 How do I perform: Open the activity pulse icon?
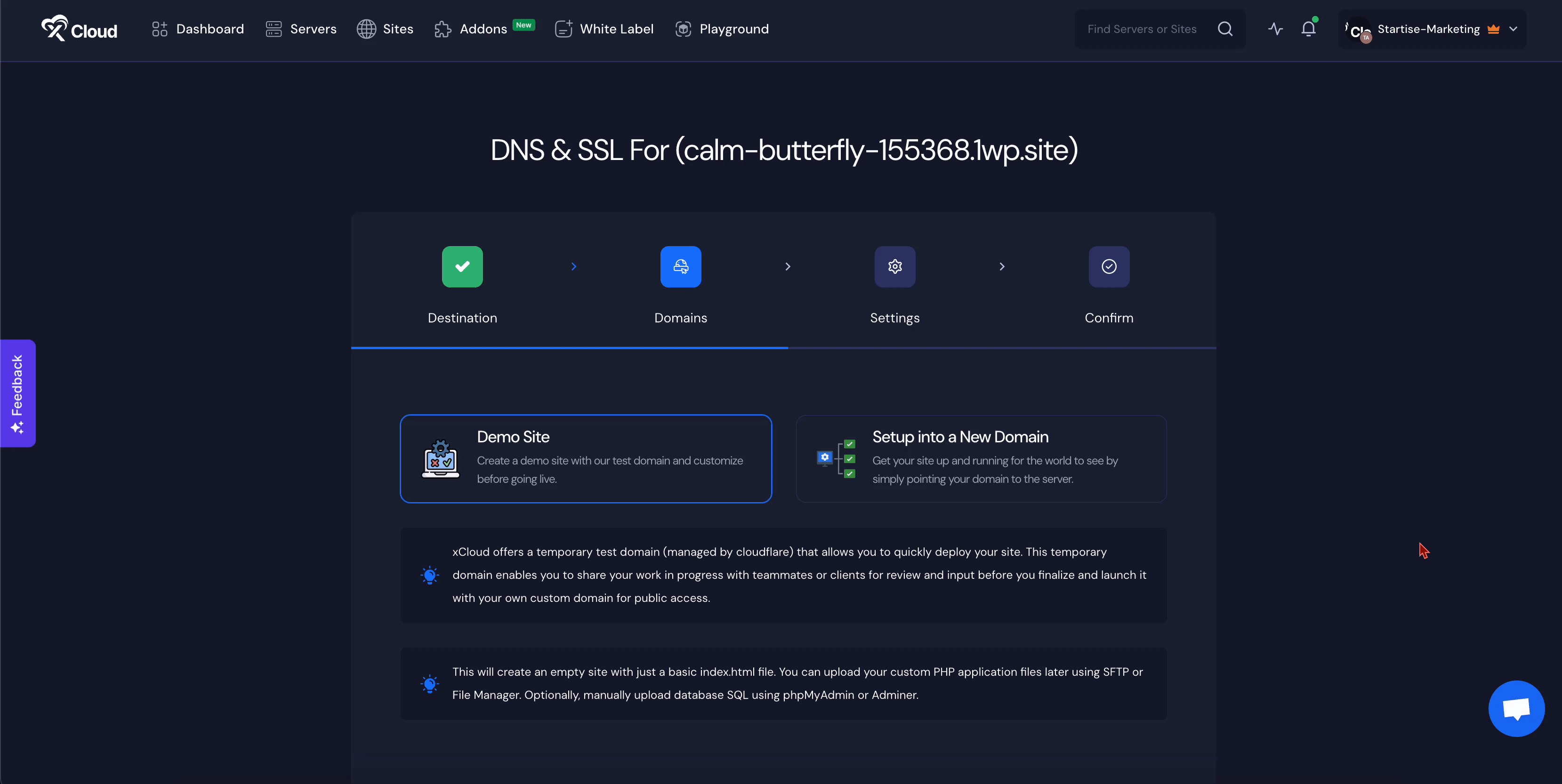1275,29
